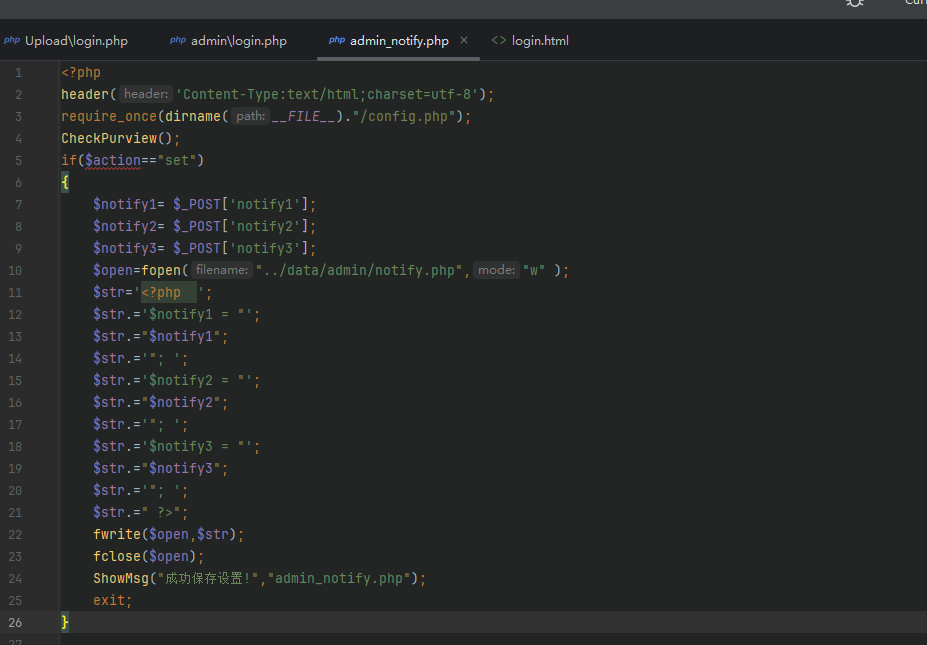The width and height of the screenshot is (927, 645).
Task: Place the cursor after the closing brace on line 26
Action: 72,622
